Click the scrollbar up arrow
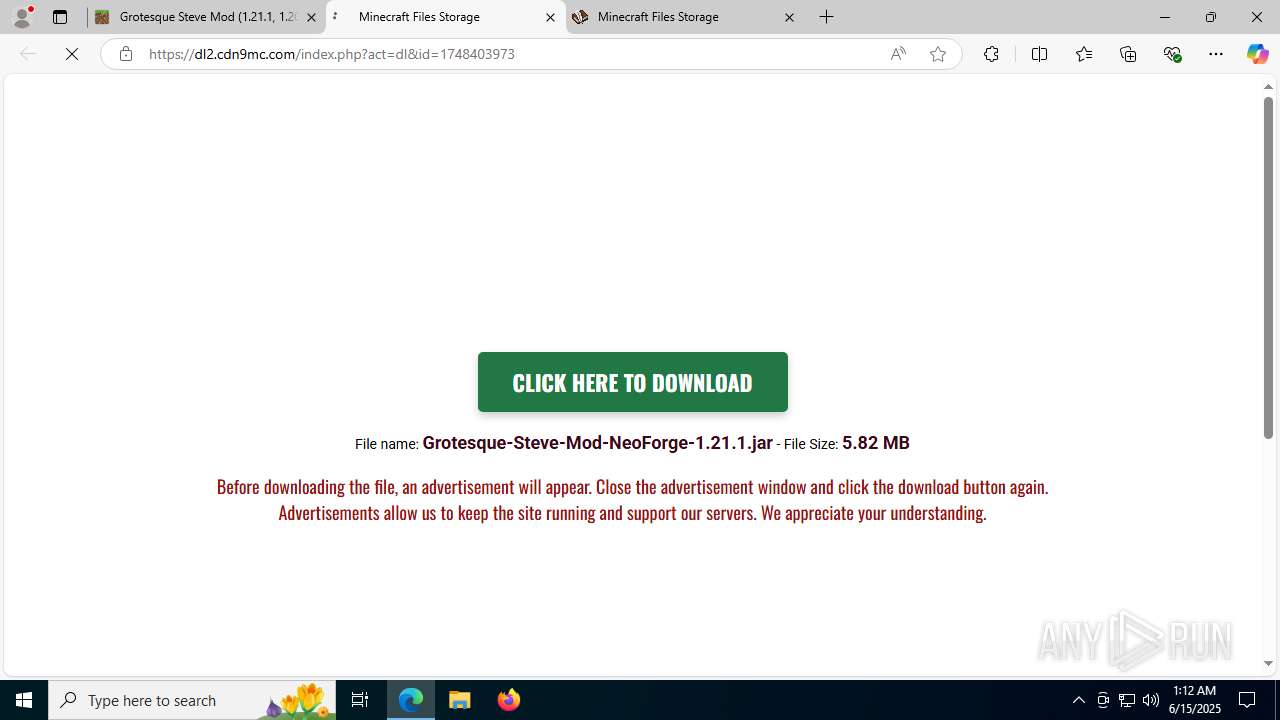The height and width of the screenshot is (720, 1280). [x=1268, y=87]
